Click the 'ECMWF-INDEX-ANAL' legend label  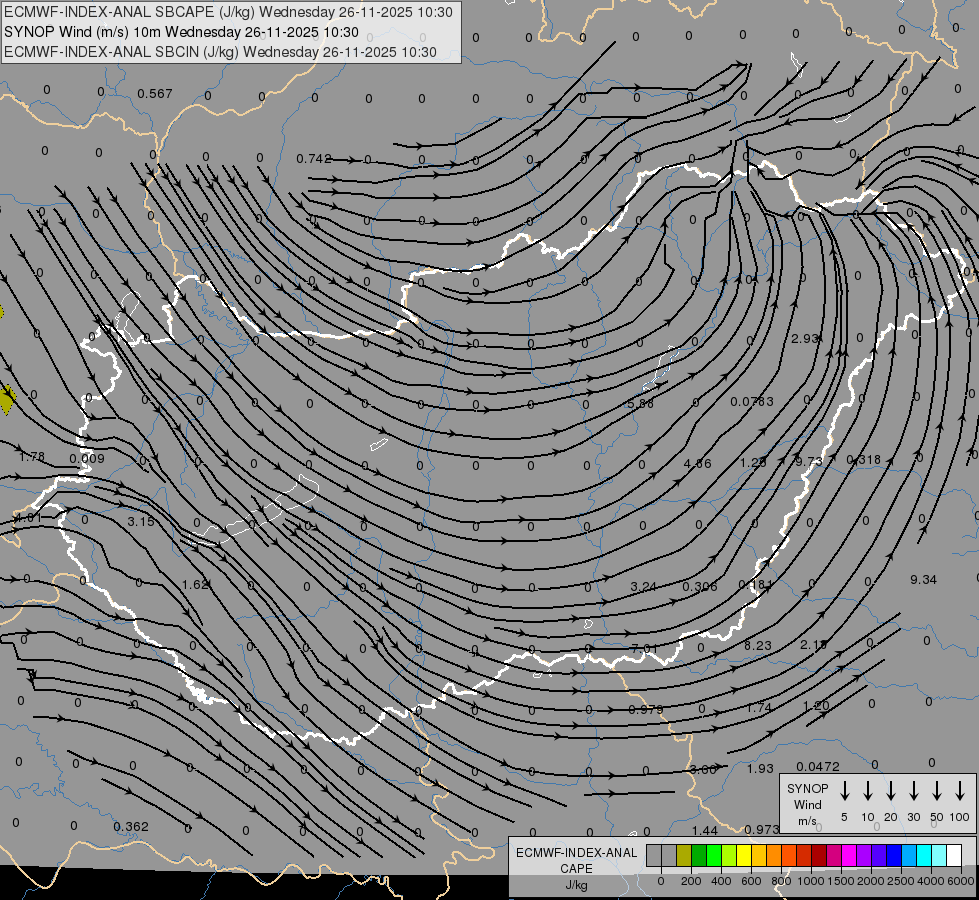576,853
